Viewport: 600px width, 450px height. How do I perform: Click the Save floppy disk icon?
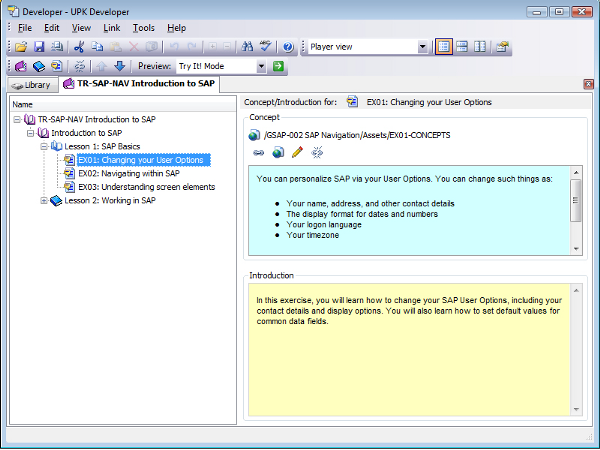click(x=39, y=47)
